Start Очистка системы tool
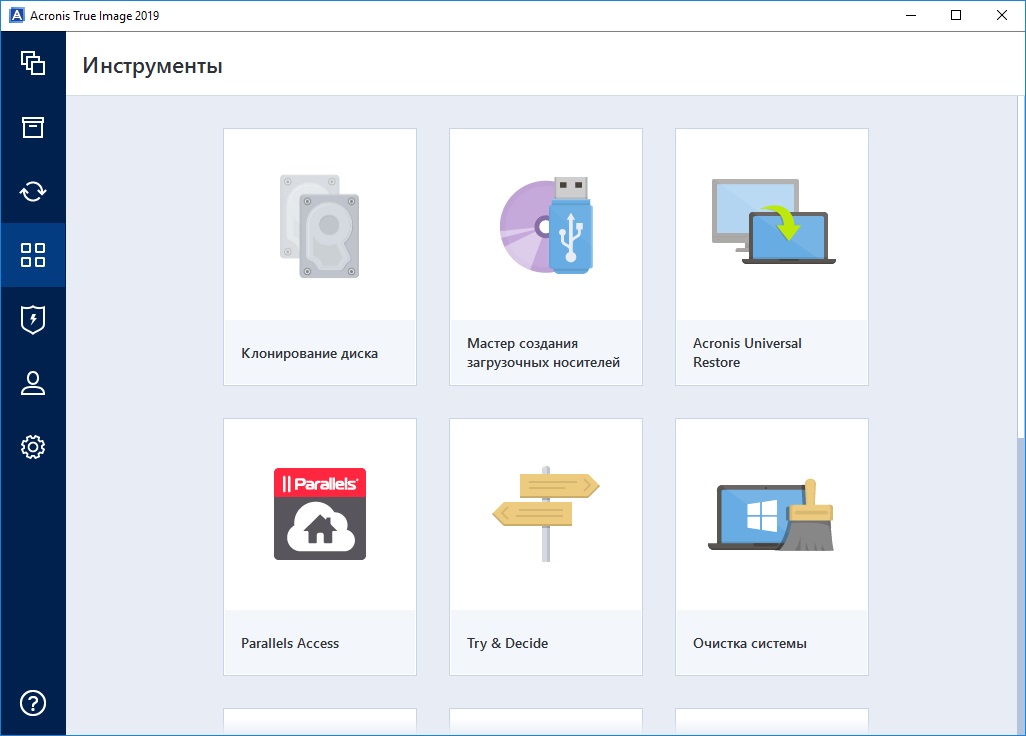The image size is (1026, 736). pos(749,643)
